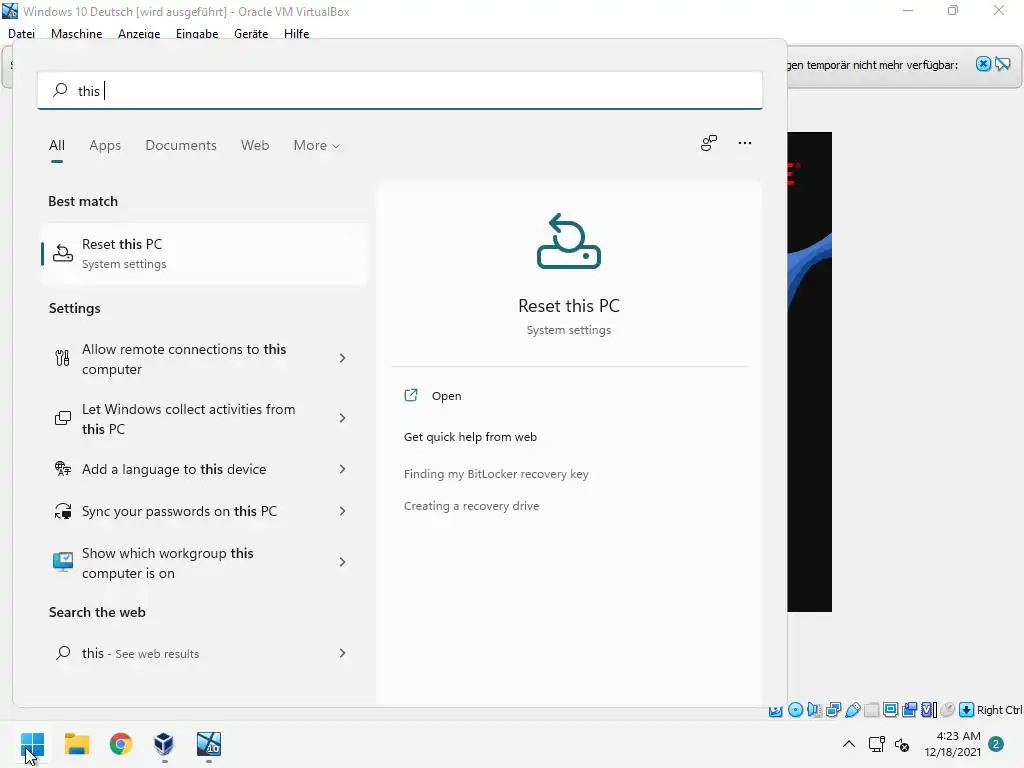Click the VirtualBox audio status icon

pyautogui.click(x=814, y=709)
